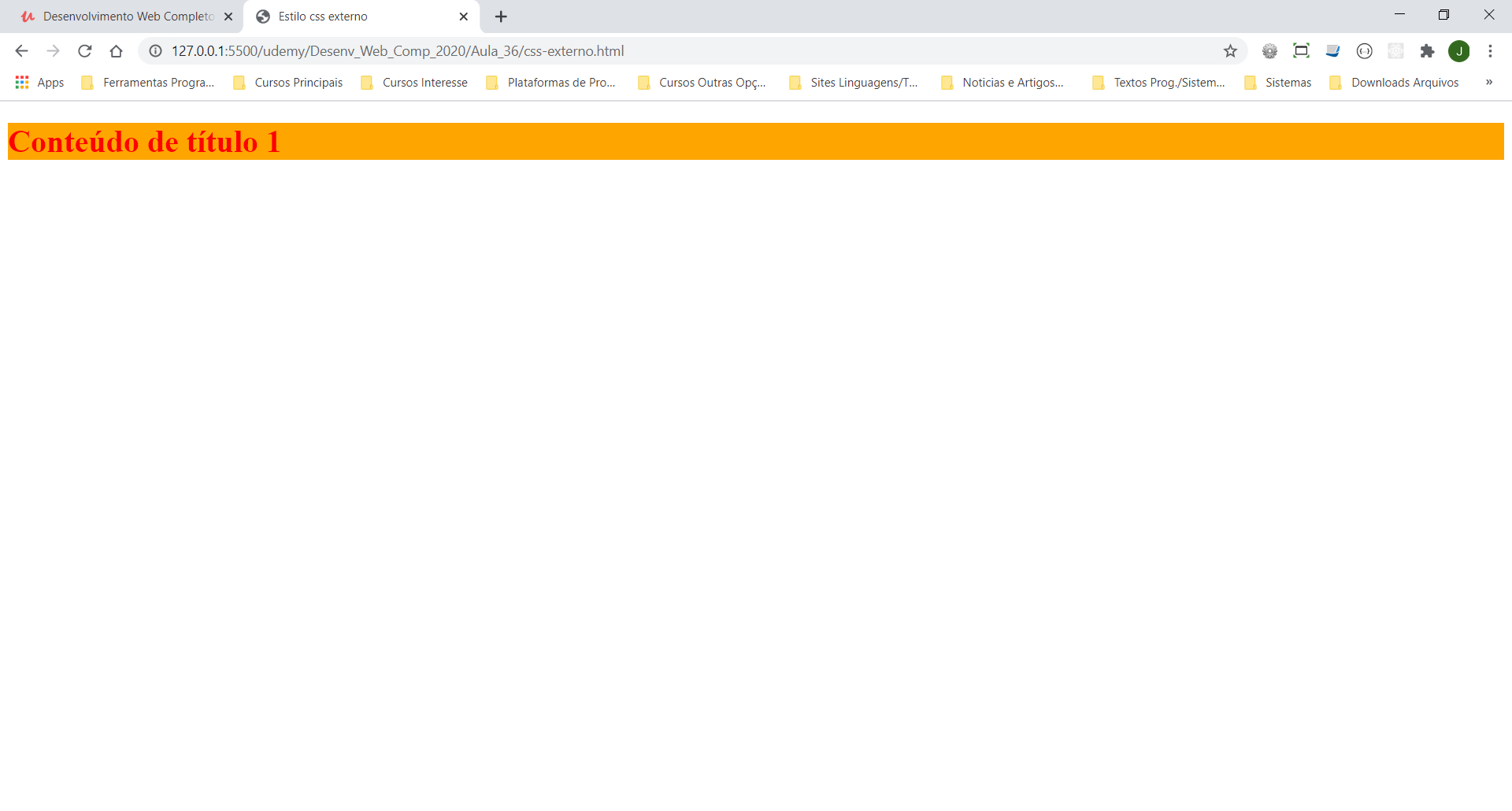Open Cursos Outras Opç... bookmark folder
Viewport: 1512px width, 811px height.
[702, 83]
